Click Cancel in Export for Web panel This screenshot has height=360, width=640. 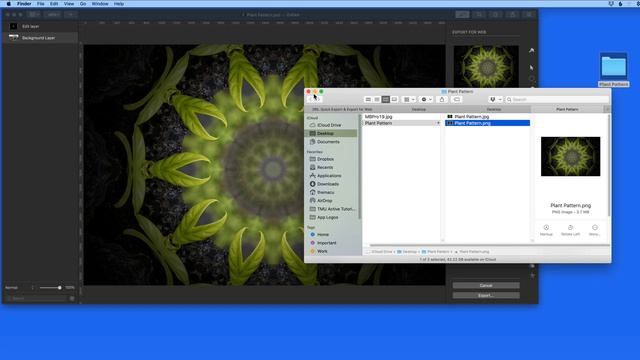486,285
